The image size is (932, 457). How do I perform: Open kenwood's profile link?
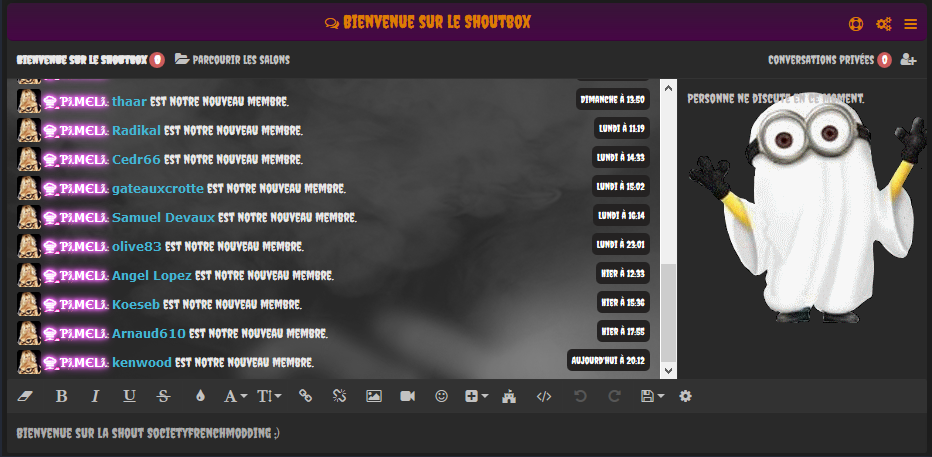(x=141, y=363)
